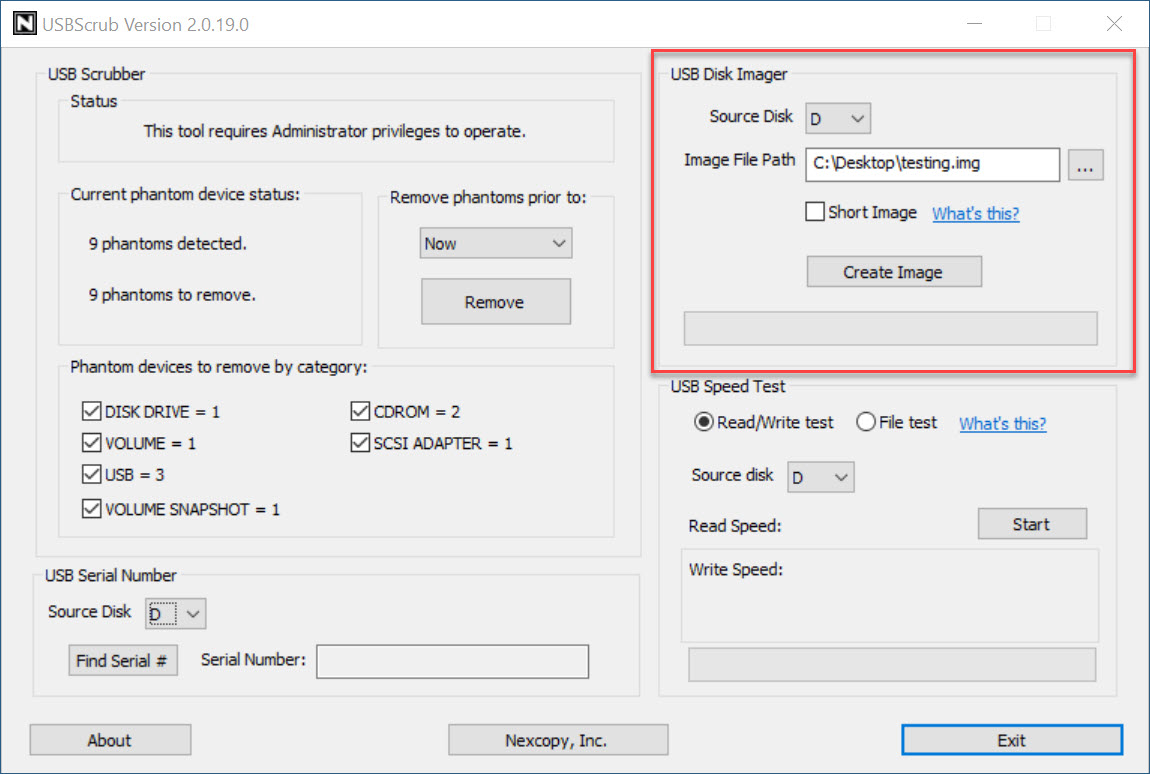Open the About dialog
Viewport: 1150px width, 774px height.
[110, 740]
